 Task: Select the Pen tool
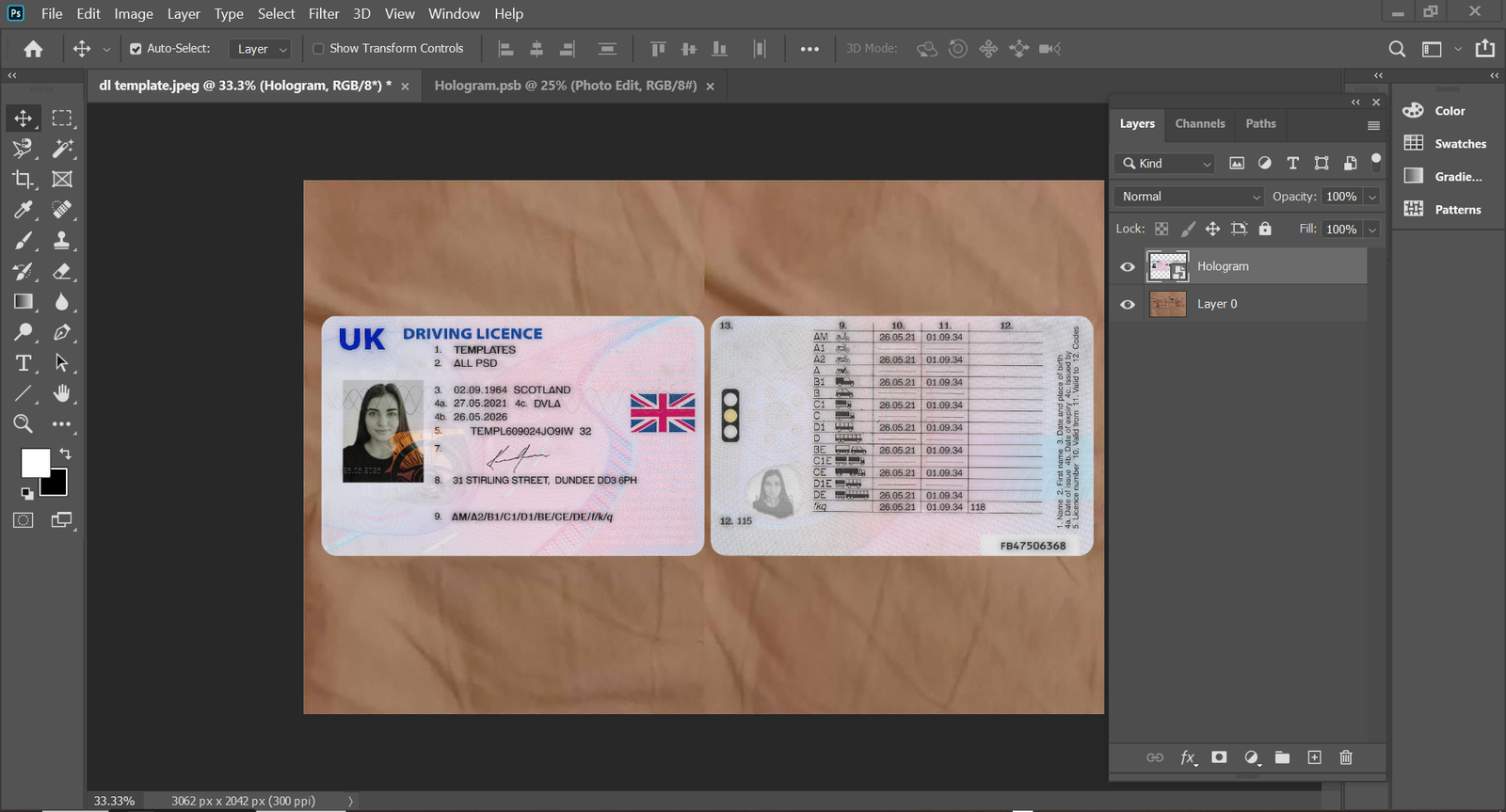tap(62, 332)
